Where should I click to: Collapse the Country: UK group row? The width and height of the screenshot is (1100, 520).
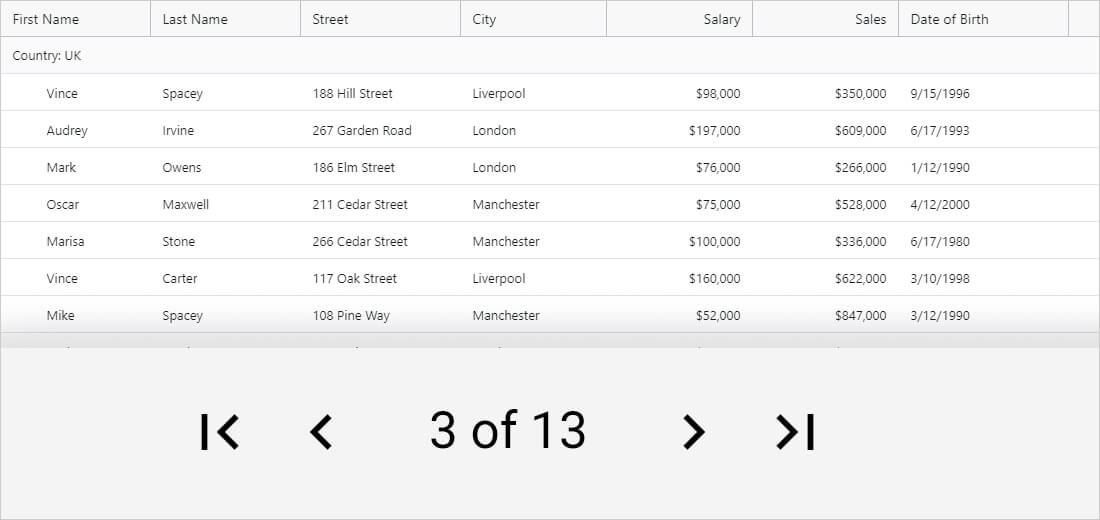[47, 56]
